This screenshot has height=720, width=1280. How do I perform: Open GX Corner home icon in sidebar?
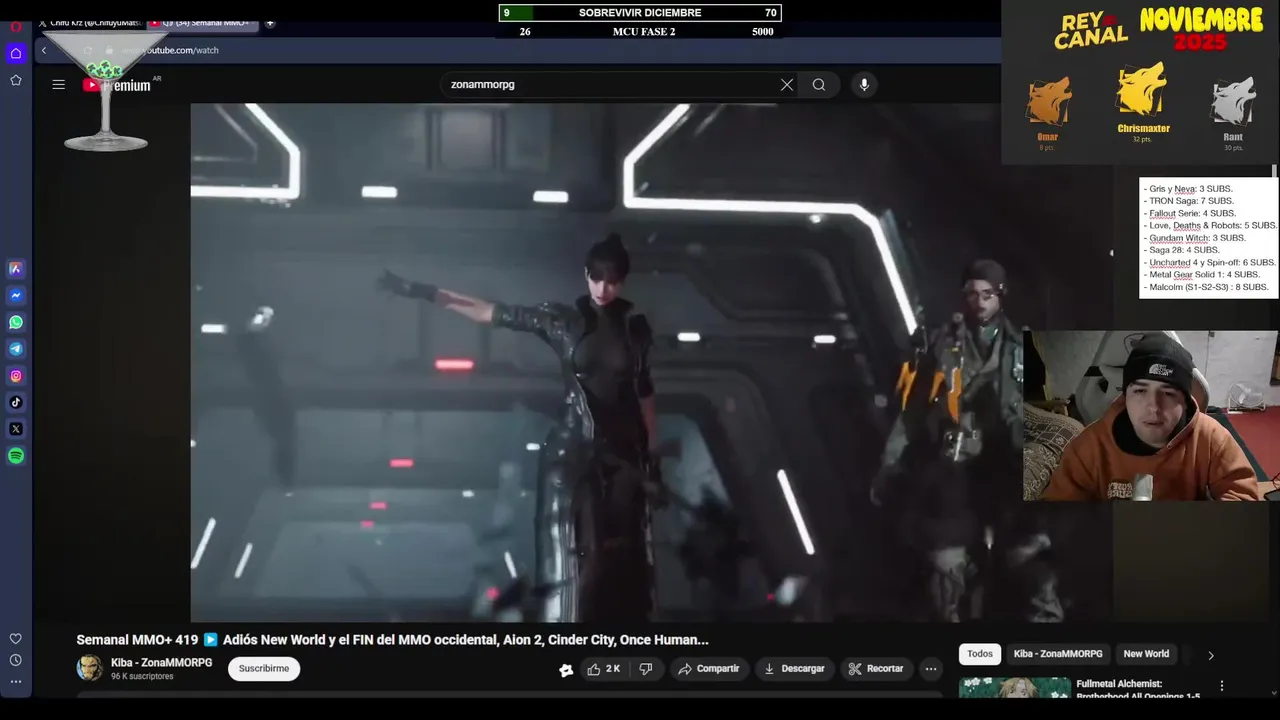16,53
